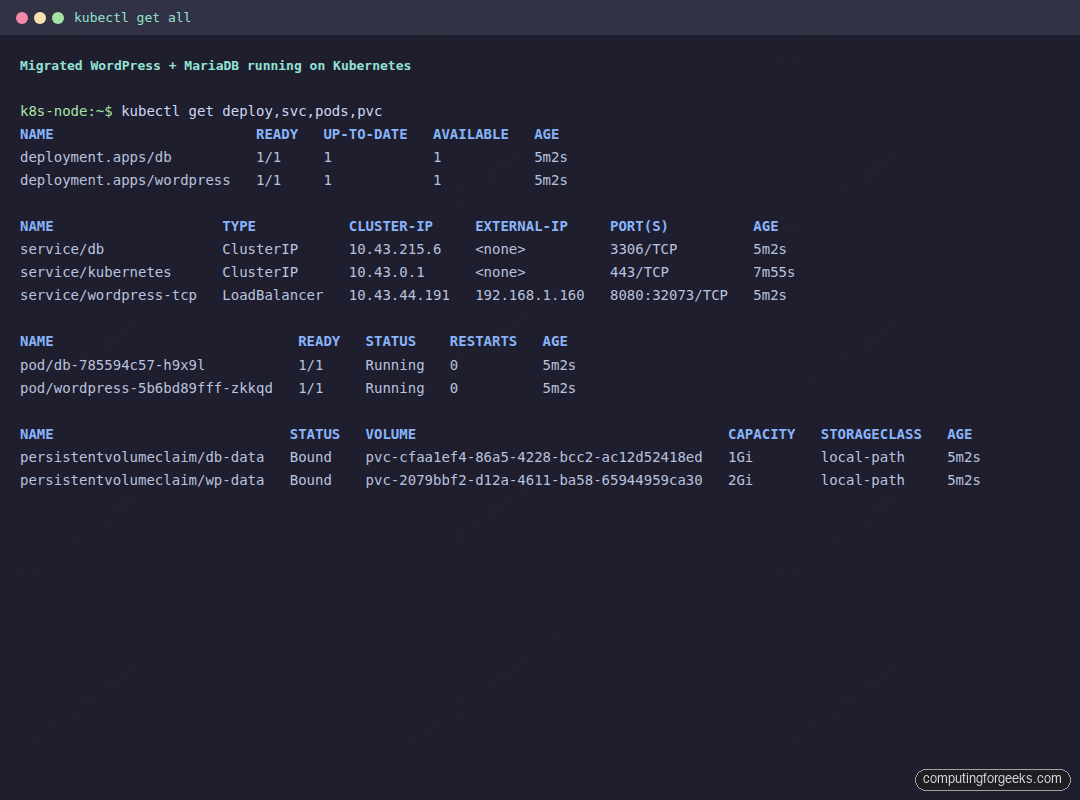The height and width of the screenshot is (800, 1080).
Task: Select the heading 'Migrated WordPress + MariaDB running on Kubernetes'
Action: pyautogui.click(x=215, y=65)
